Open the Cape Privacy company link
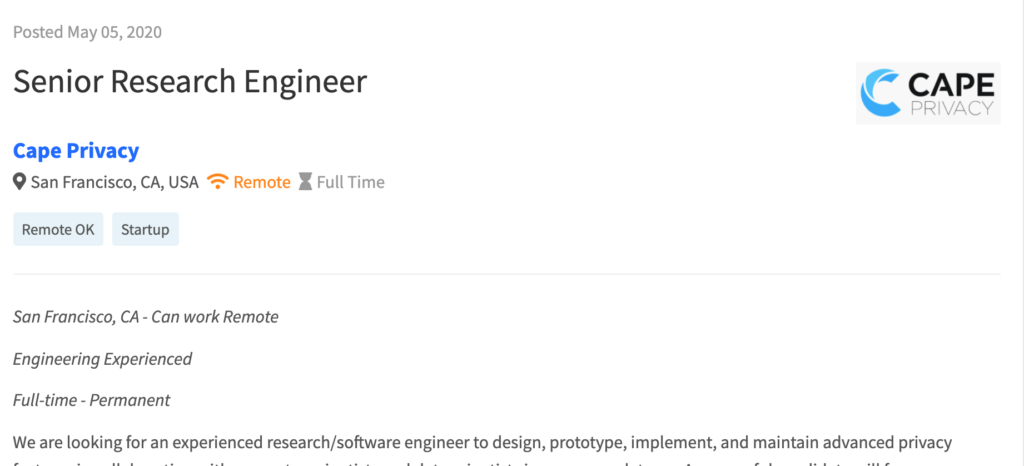This screenshot has width=1024, height=466. pyautogui.click(x=76, y=151)
